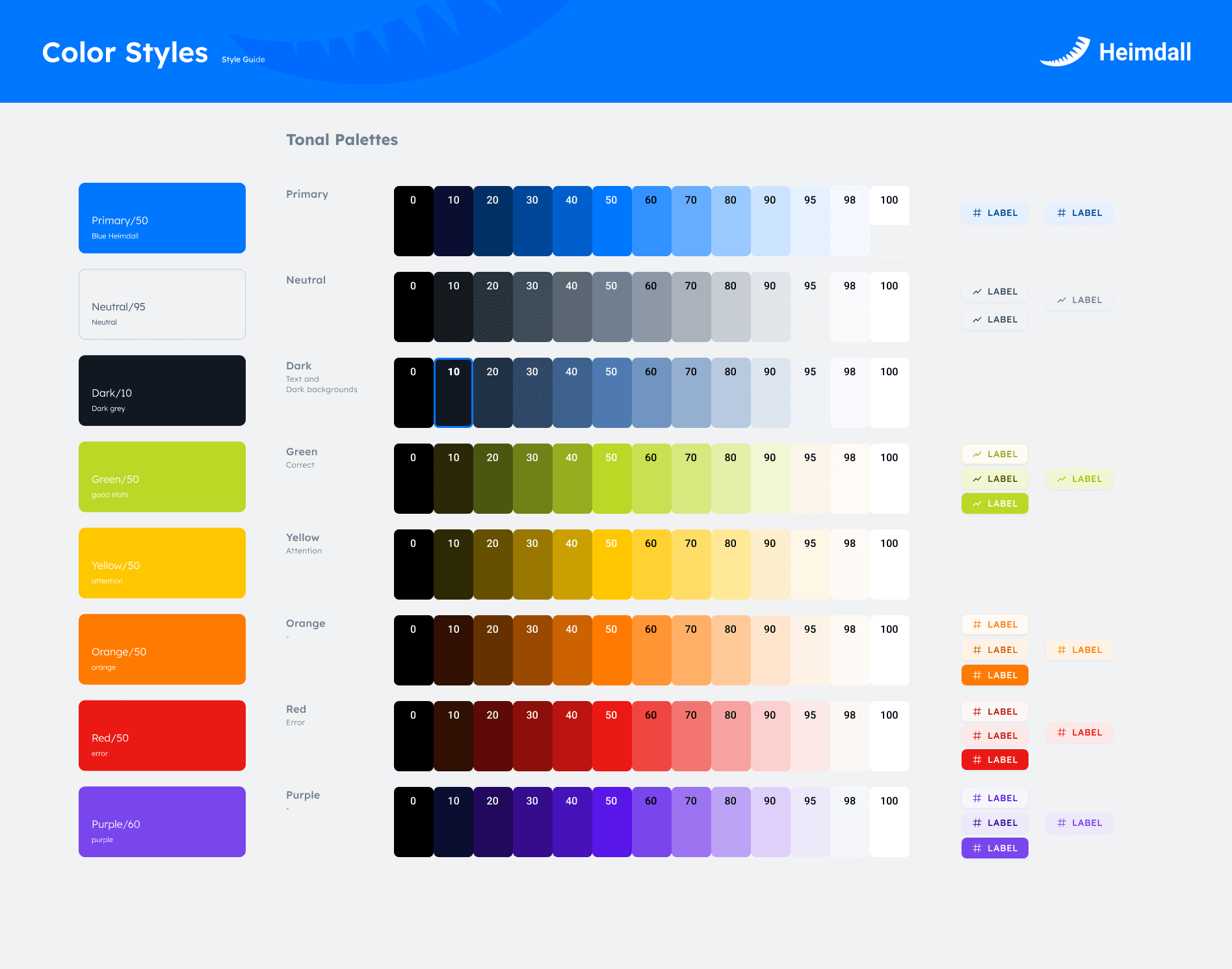Pick the Yellow palette 60 swatch

click(651, 564)
